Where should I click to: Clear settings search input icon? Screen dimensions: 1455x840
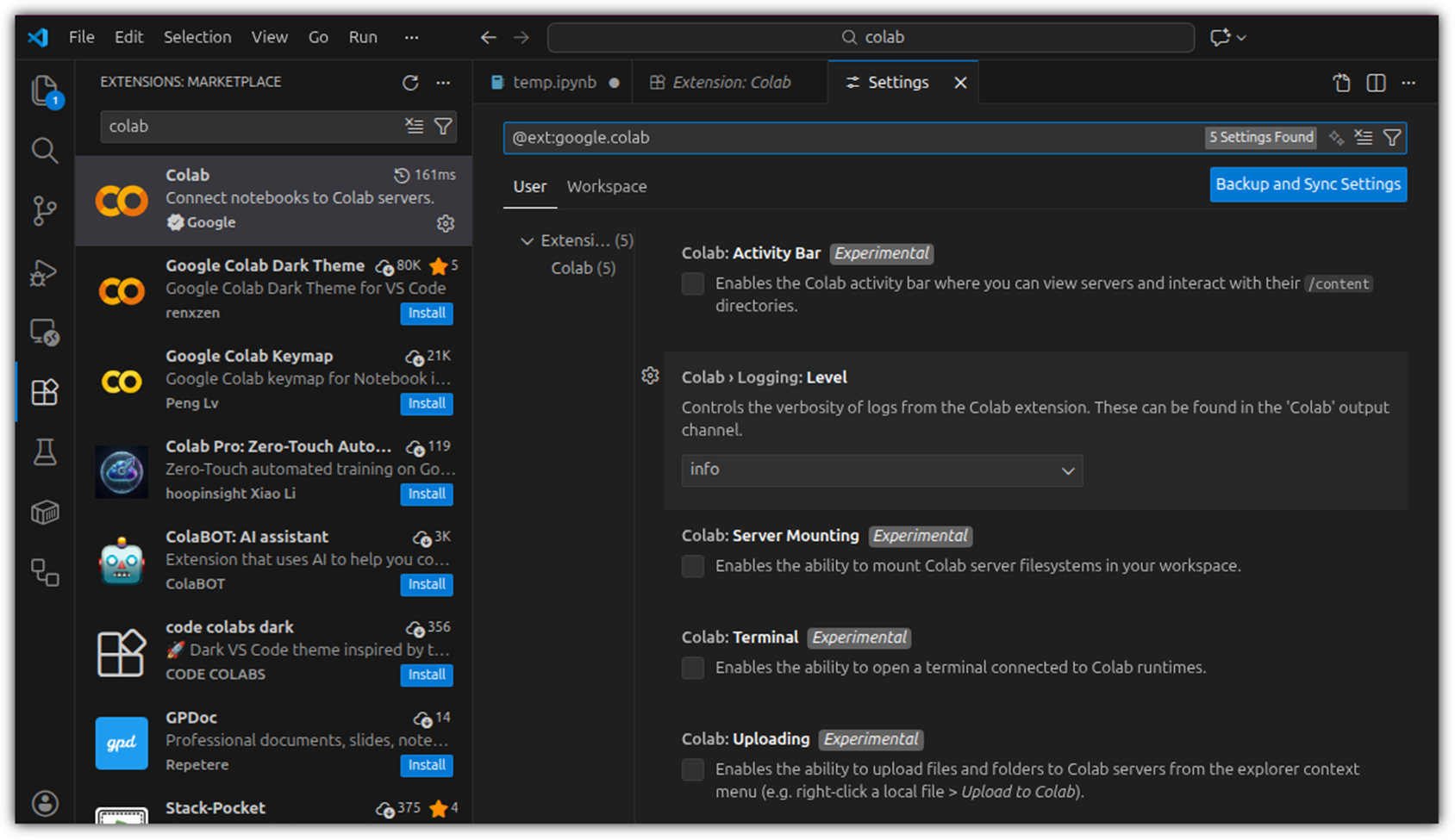(x=1364, y=137)
